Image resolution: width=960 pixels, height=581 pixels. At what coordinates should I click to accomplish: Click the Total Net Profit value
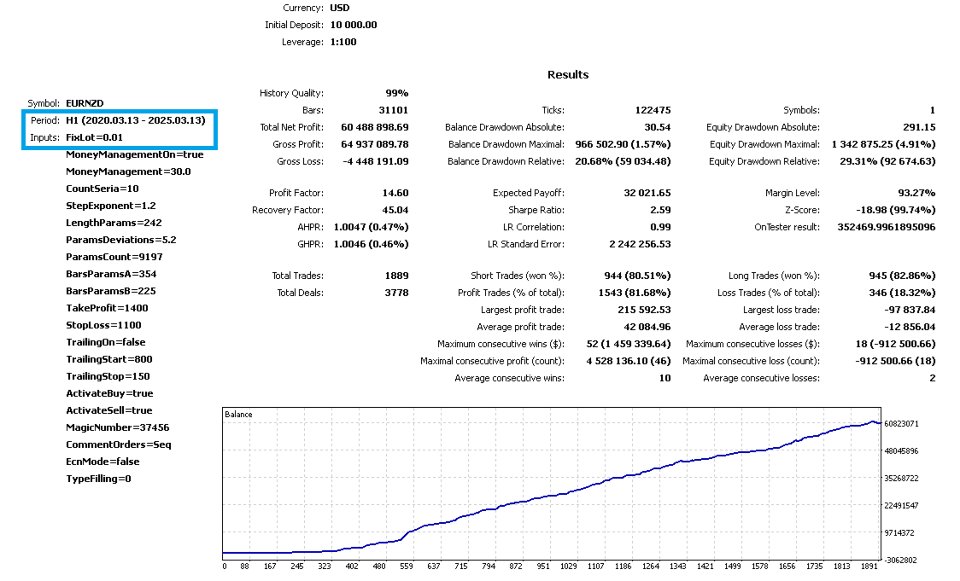pos(375,127)
